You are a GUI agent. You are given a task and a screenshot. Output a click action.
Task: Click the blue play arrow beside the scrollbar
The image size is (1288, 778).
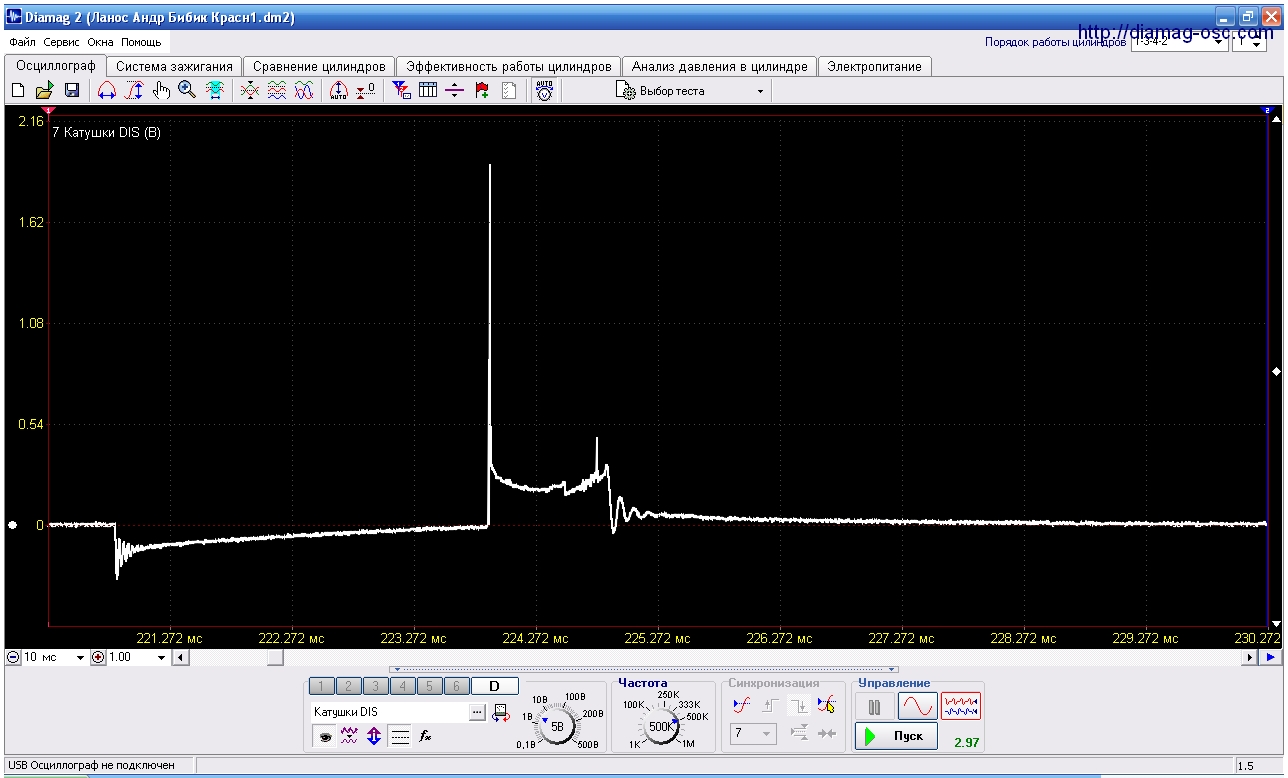click(1270, 657)
